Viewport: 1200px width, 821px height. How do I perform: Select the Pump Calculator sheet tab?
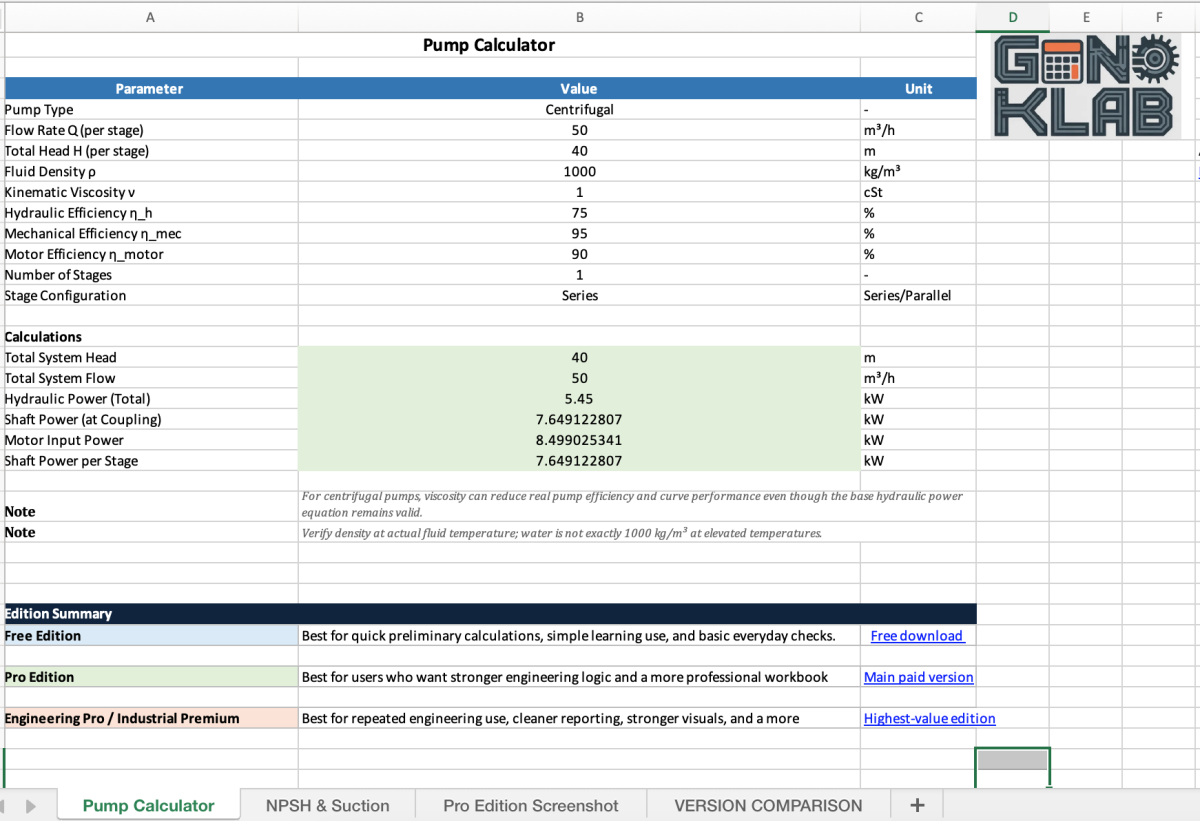coord(148,805)
